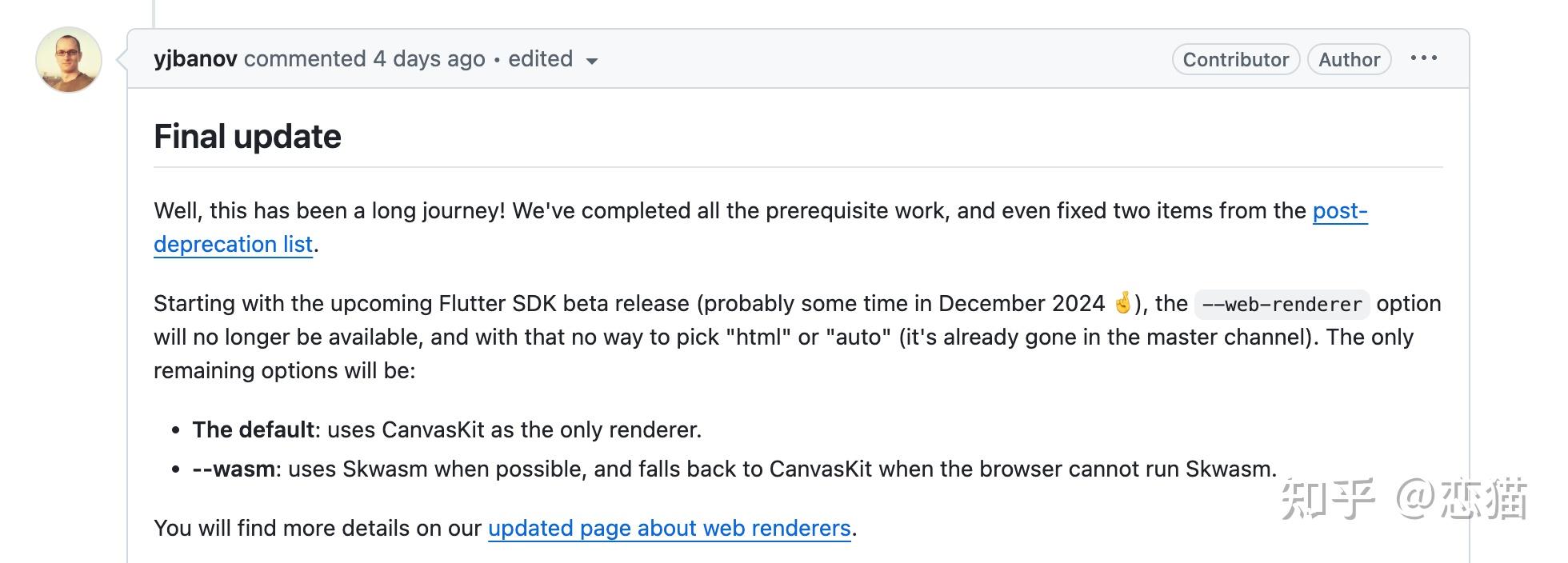Image resolution: width=1568 pixels, height=563 pixels.
Task: Click the Skwasm mention in bullet text
Action: 388,469
